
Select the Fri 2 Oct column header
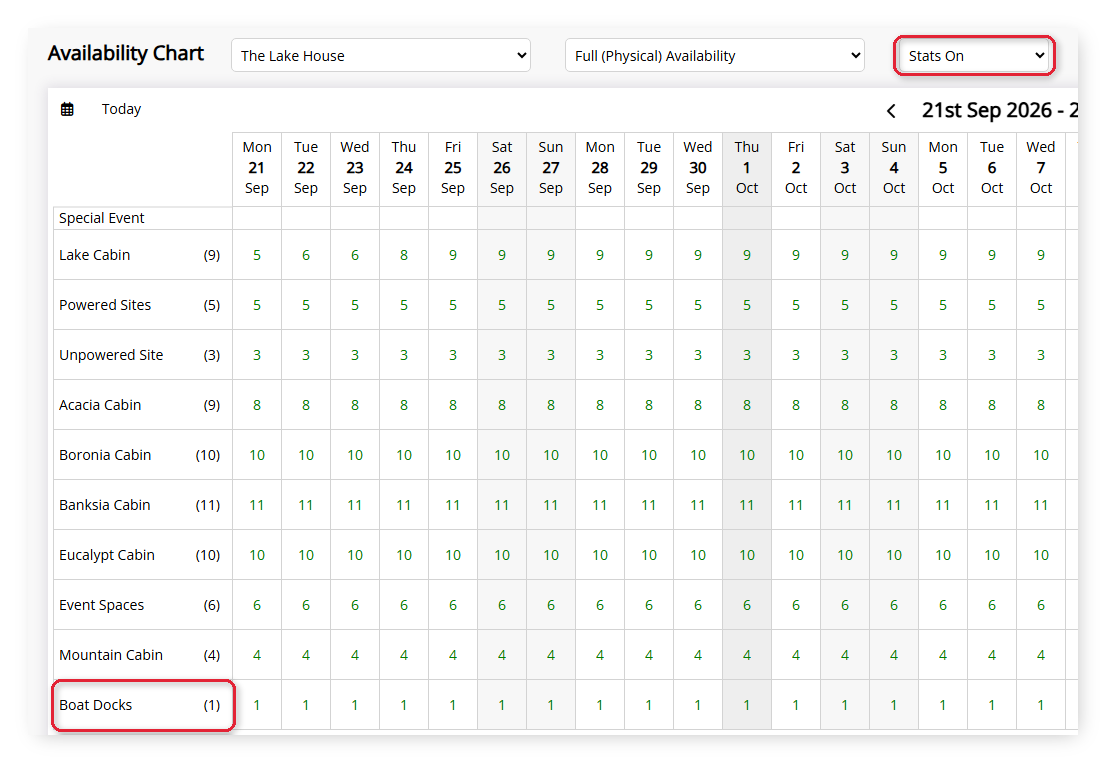tap(796, 168)
